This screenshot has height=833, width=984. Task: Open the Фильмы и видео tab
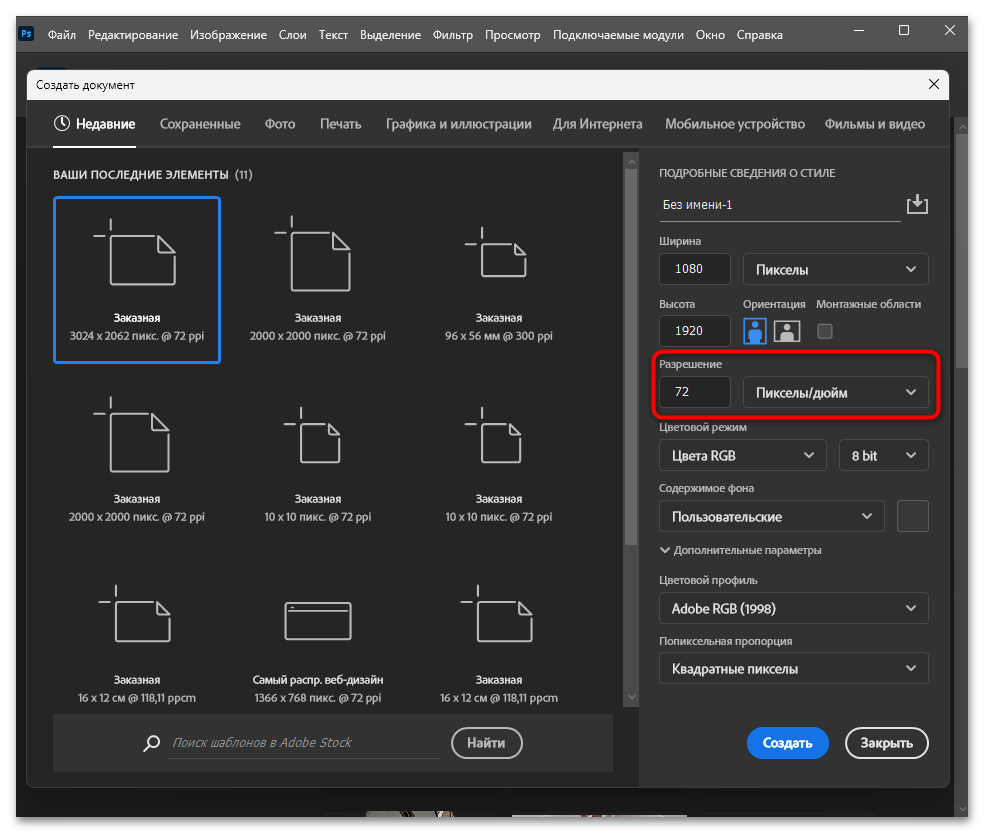(875, 124)
